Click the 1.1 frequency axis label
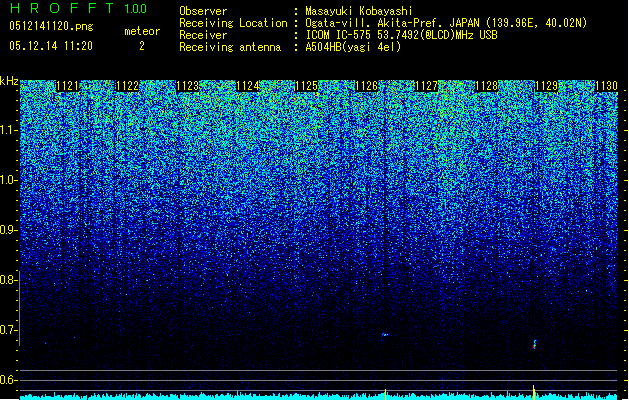 [9, 130]
